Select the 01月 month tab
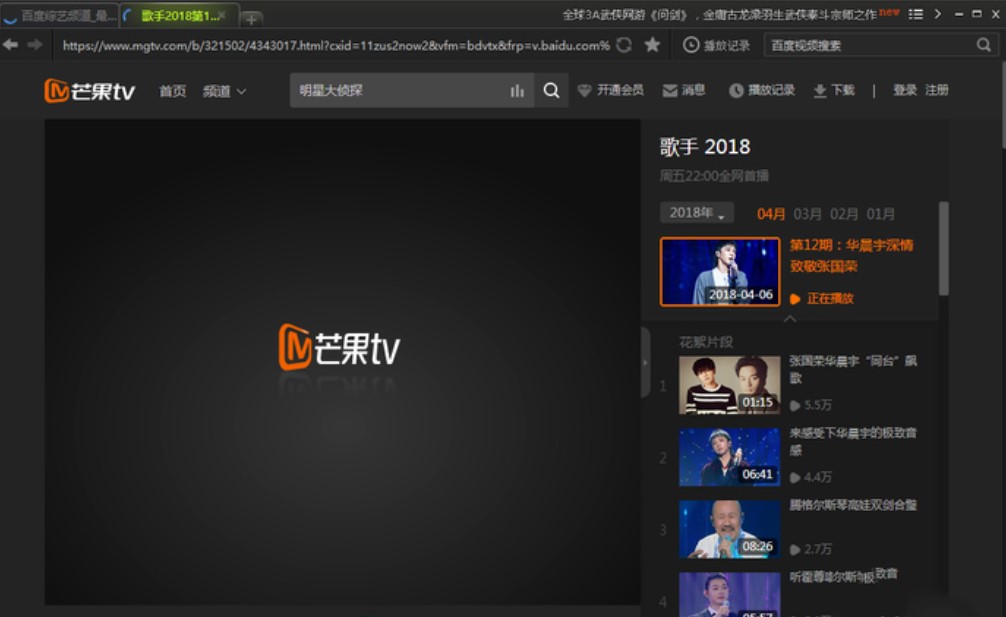This screenshot has width=1006, height=617. coord(880,214)
